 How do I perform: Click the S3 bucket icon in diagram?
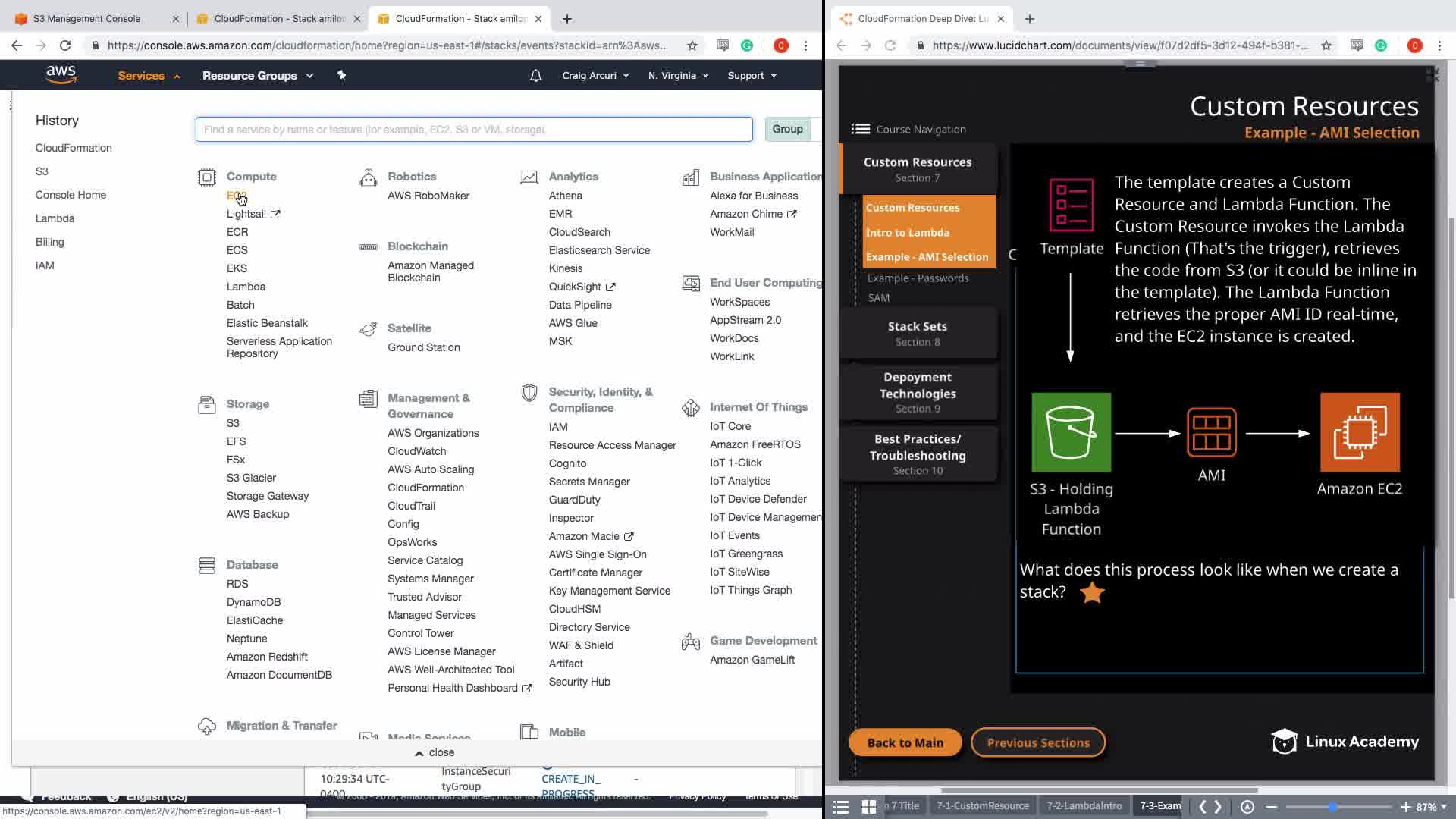pyautogui.click(x=1071, y=432)
